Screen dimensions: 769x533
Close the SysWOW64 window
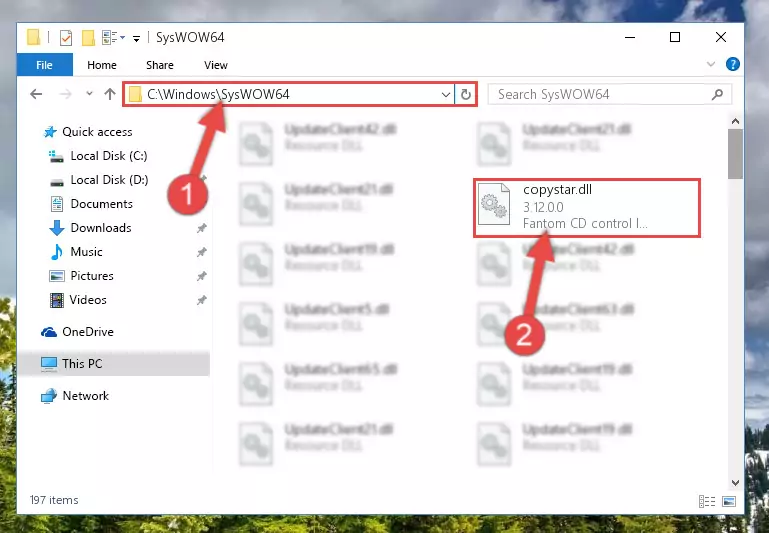coord(720,37)
